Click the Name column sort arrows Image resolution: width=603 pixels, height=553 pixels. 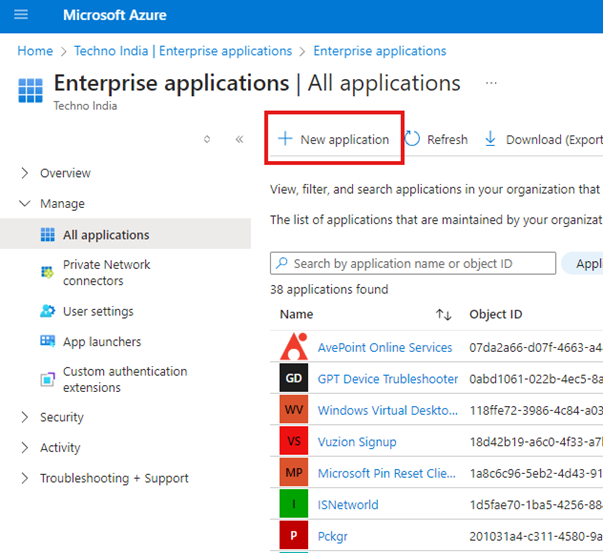[x=443, y=315]
